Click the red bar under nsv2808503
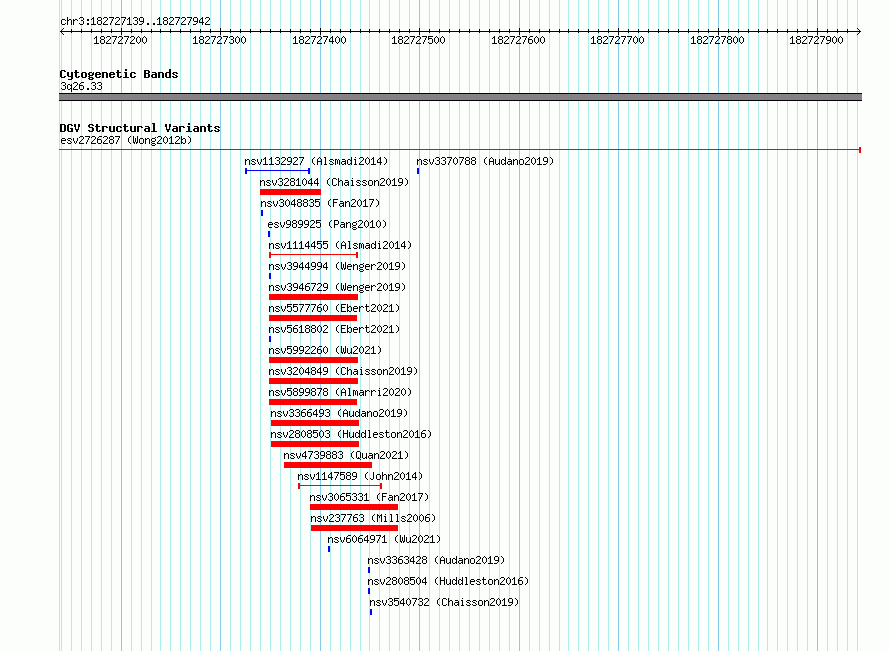 (x=315, y=444)
